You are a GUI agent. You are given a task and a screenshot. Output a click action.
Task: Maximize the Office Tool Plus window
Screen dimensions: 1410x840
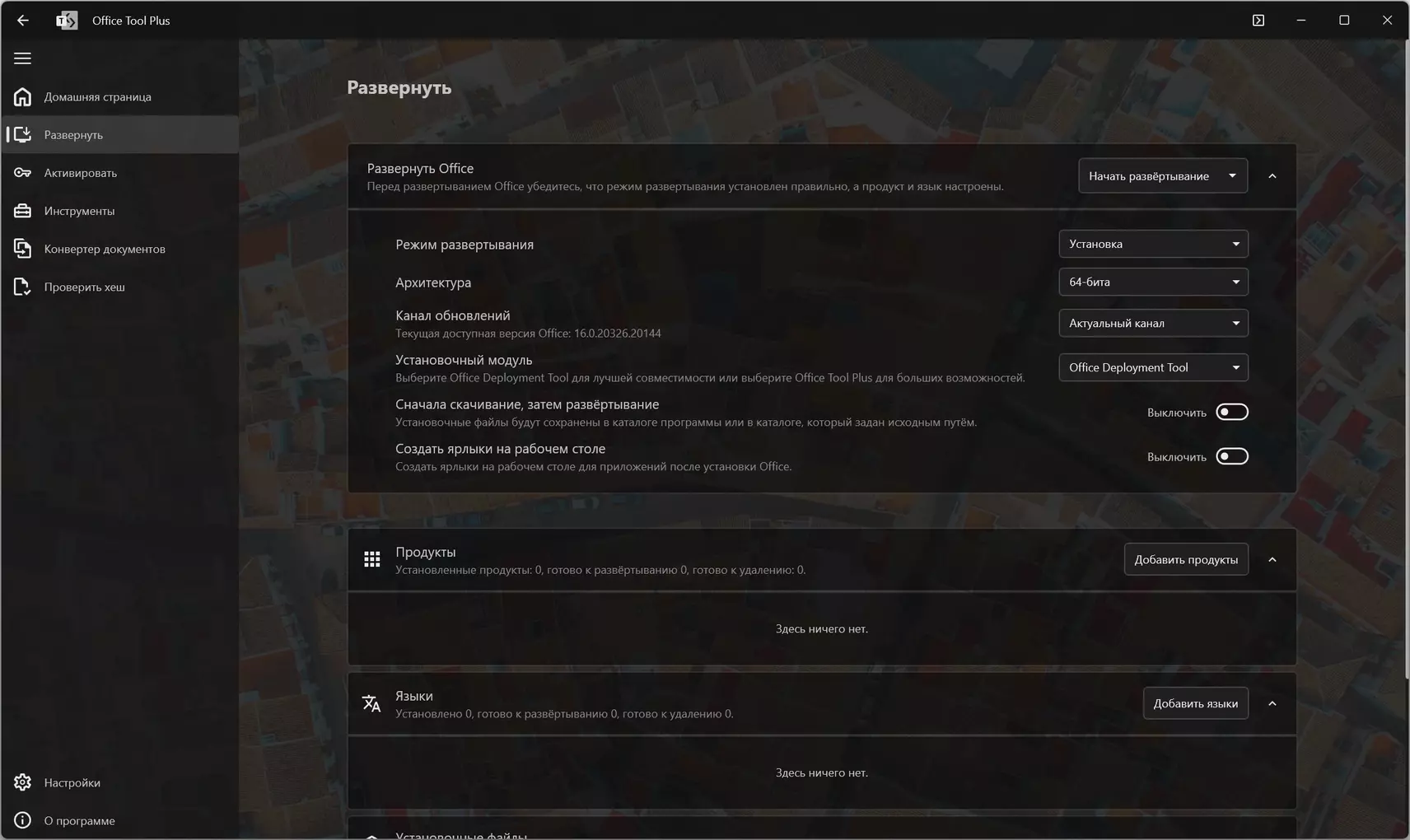click(x=1344, y=21)
